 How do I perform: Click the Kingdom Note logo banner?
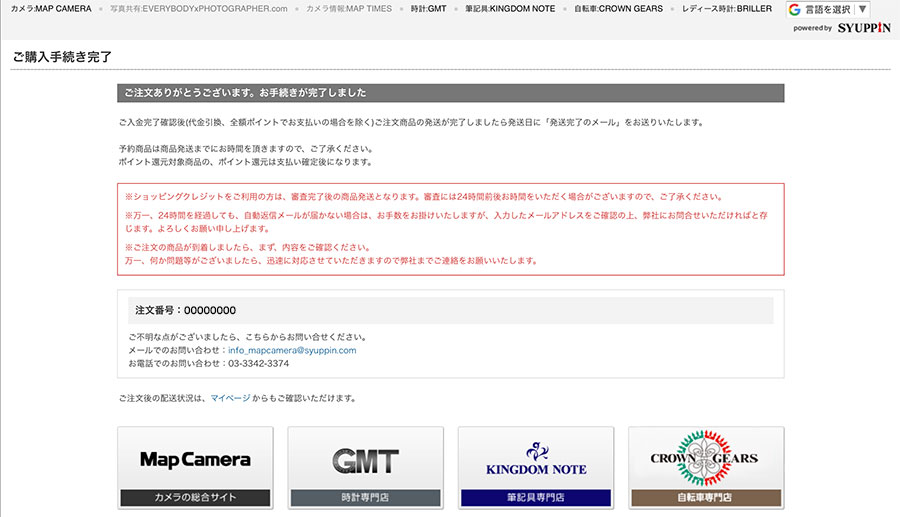coord(535,459)
